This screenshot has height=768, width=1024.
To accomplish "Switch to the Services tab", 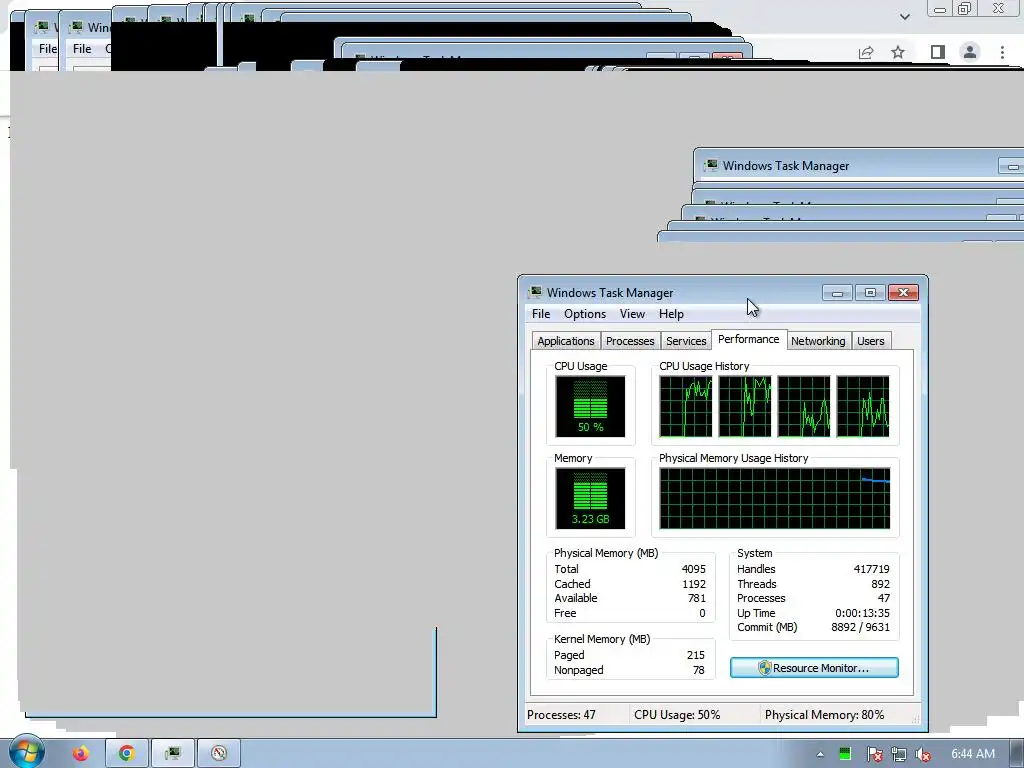I will pos(686,341).
